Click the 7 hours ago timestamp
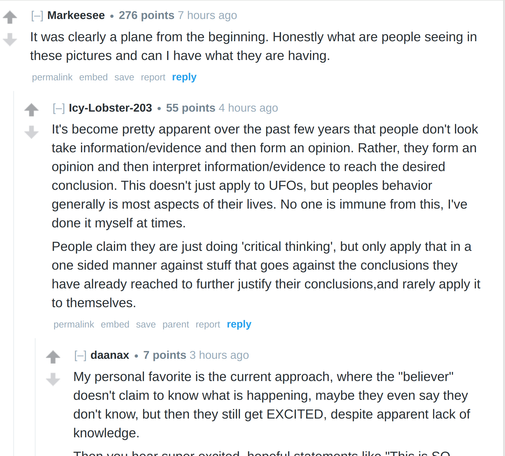This screenshot has width=505, height=456. pyautogui.click(x=207, y=15)
